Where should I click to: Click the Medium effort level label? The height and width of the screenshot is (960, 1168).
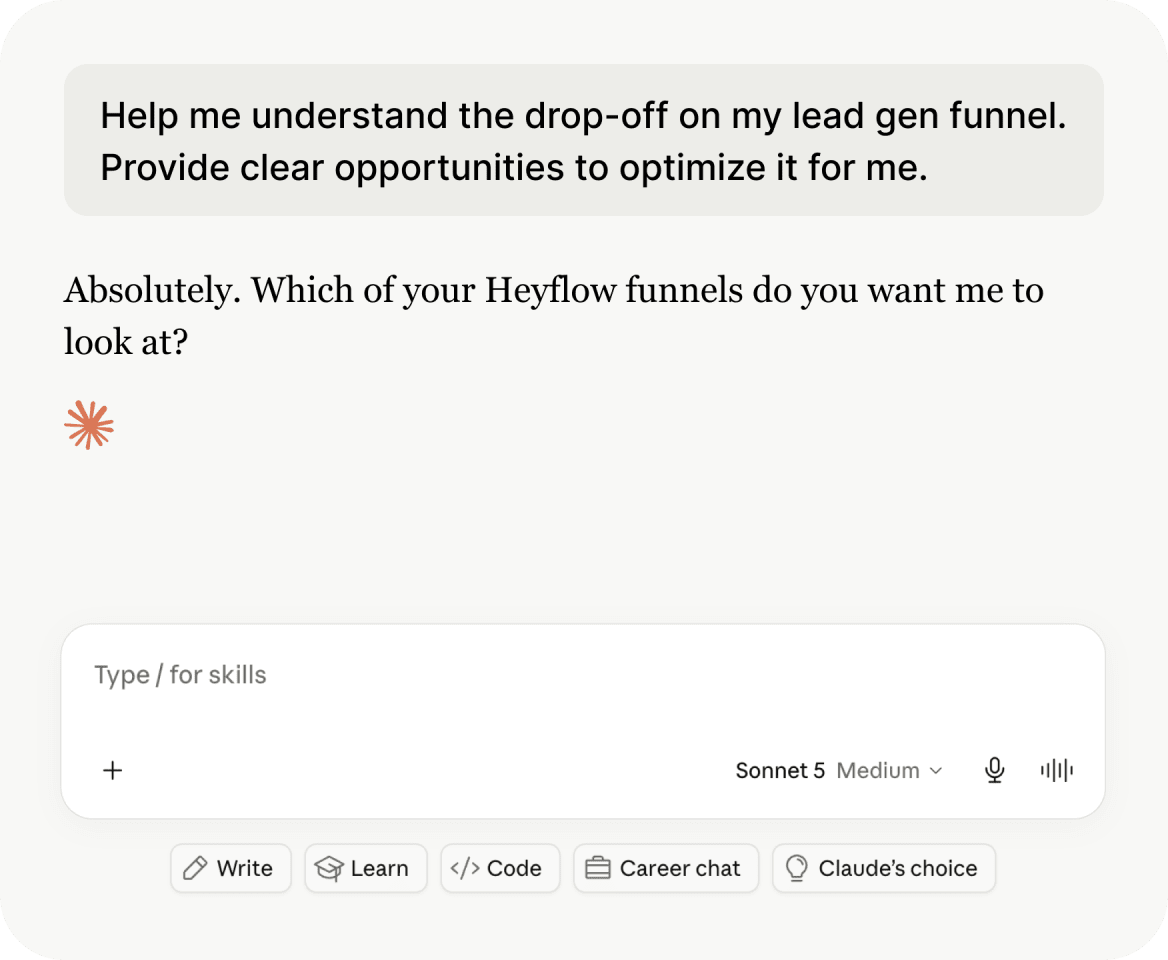[x=877, y=770]
